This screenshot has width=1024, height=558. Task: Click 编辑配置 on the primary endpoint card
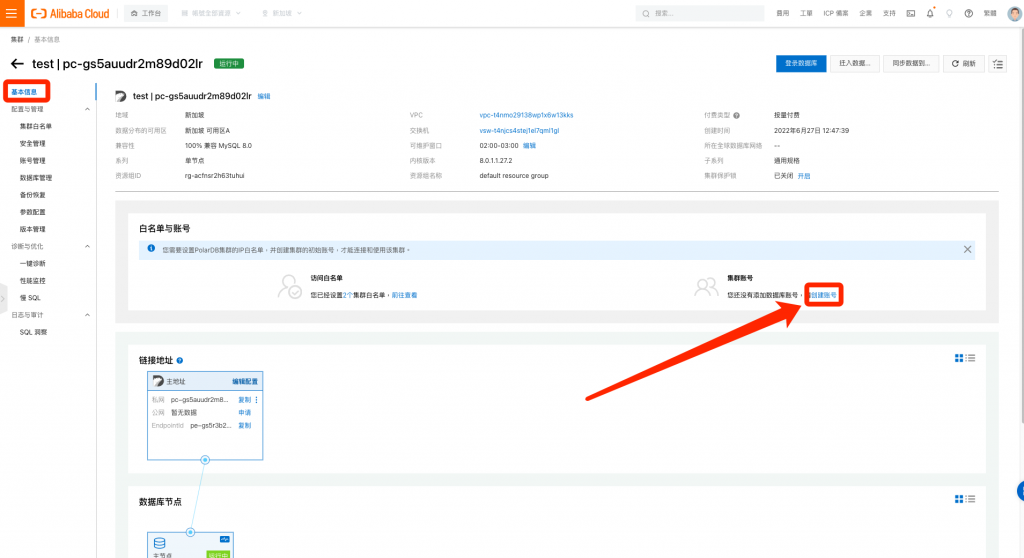point(245,382)
